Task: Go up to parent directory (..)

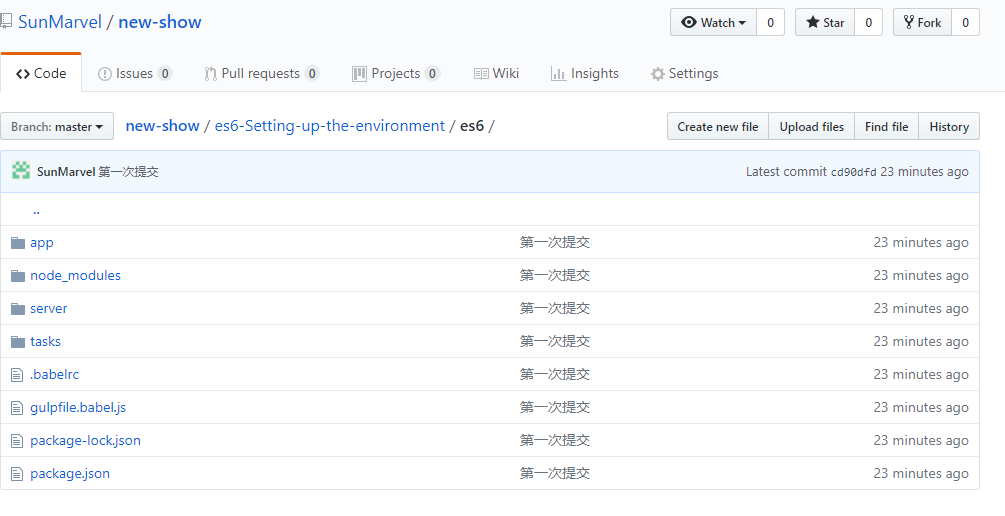Action: (37, 210)
